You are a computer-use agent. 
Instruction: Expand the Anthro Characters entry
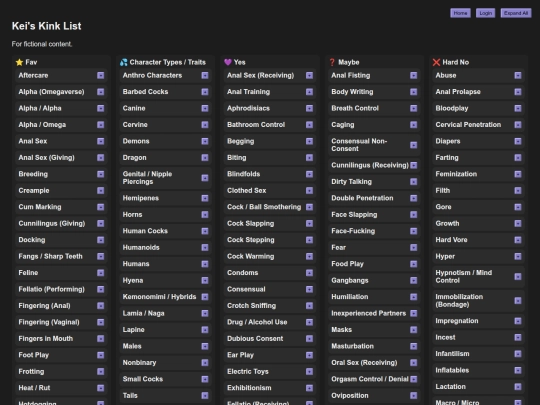click(x=205, y=75)
